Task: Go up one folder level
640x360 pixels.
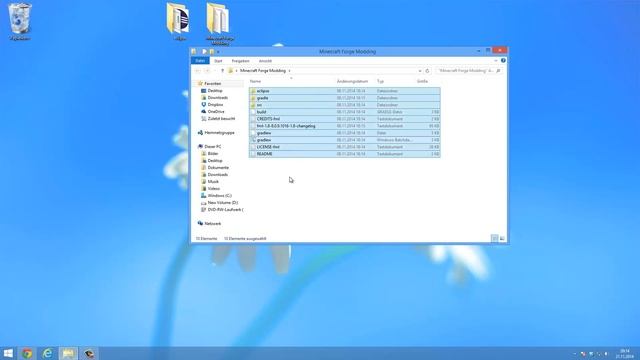Action: coord(222,71)
